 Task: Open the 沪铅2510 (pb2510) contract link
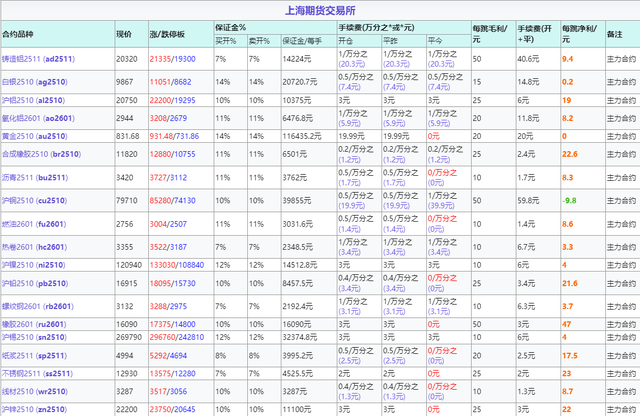[35, 283]
